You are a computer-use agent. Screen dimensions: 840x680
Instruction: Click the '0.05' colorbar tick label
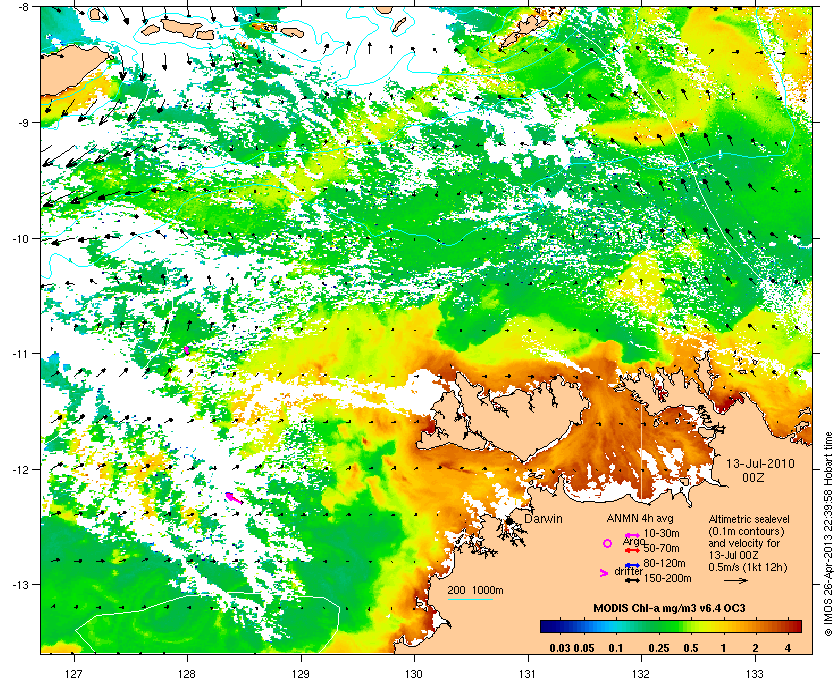pyautogui.click(x=584, y=648)
